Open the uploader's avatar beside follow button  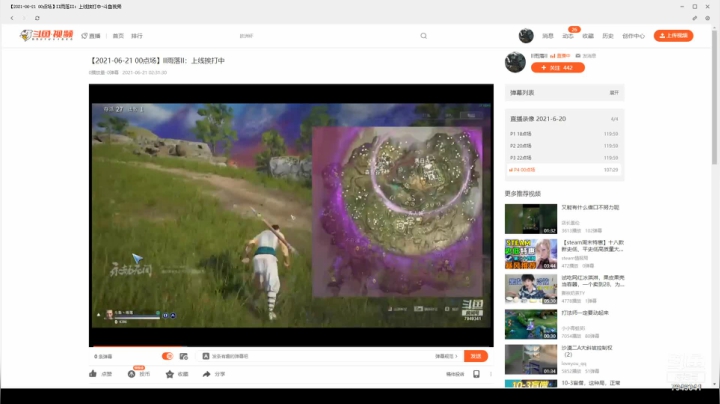(x=515, y=62)
